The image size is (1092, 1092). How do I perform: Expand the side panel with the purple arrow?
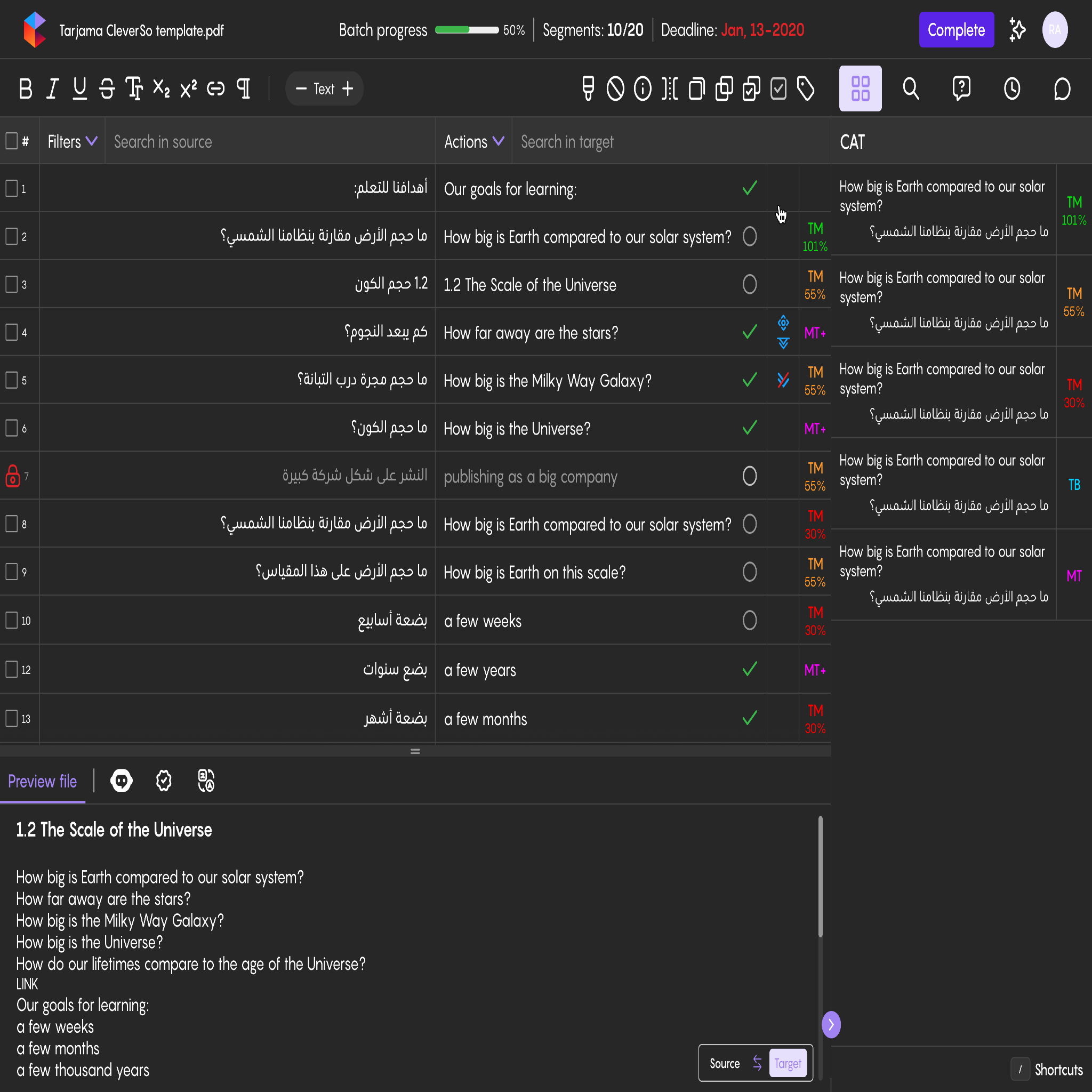[831, 1024]
